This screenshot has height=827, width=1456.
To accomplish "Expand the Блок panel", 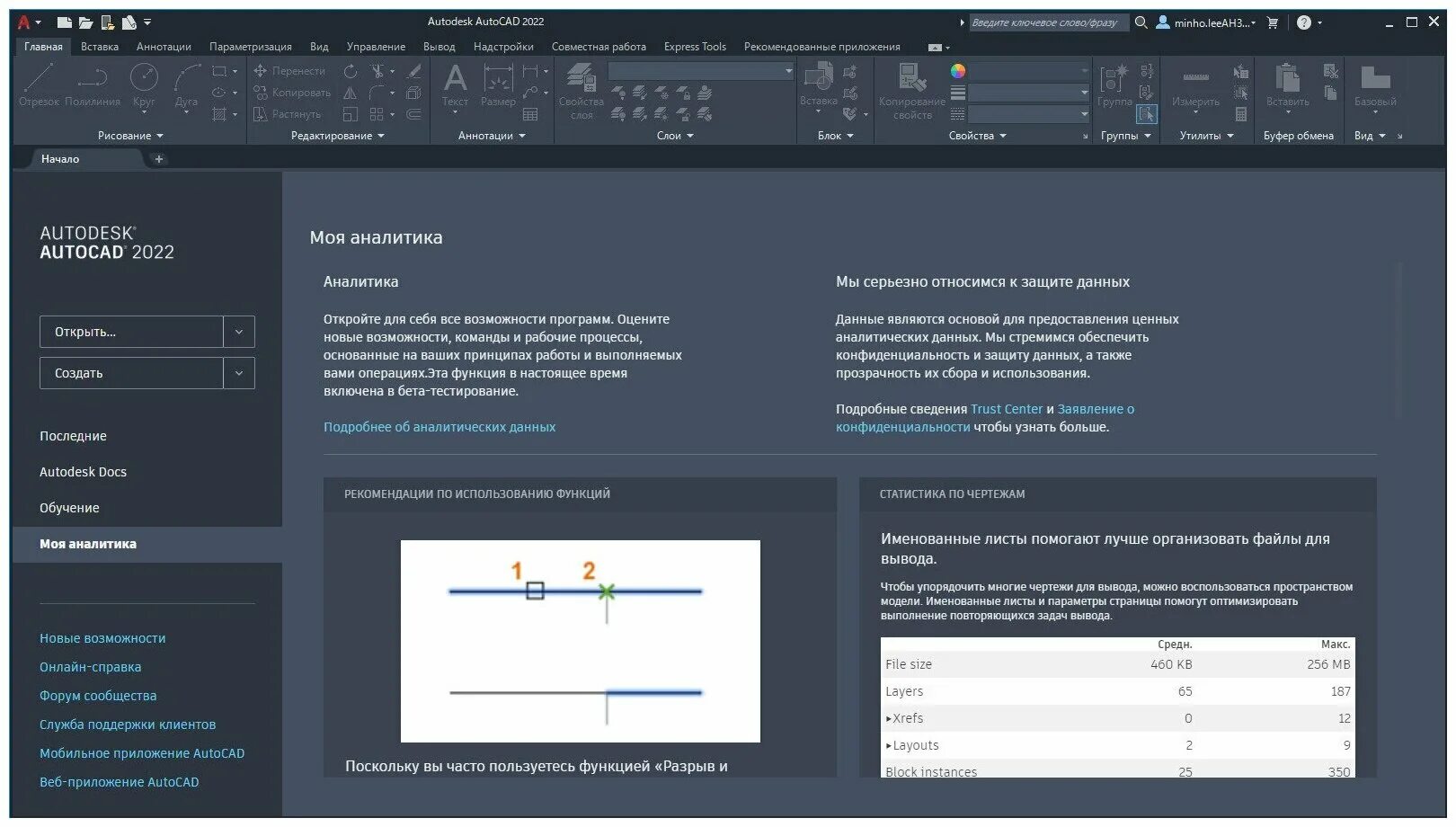I will [835, 136].
